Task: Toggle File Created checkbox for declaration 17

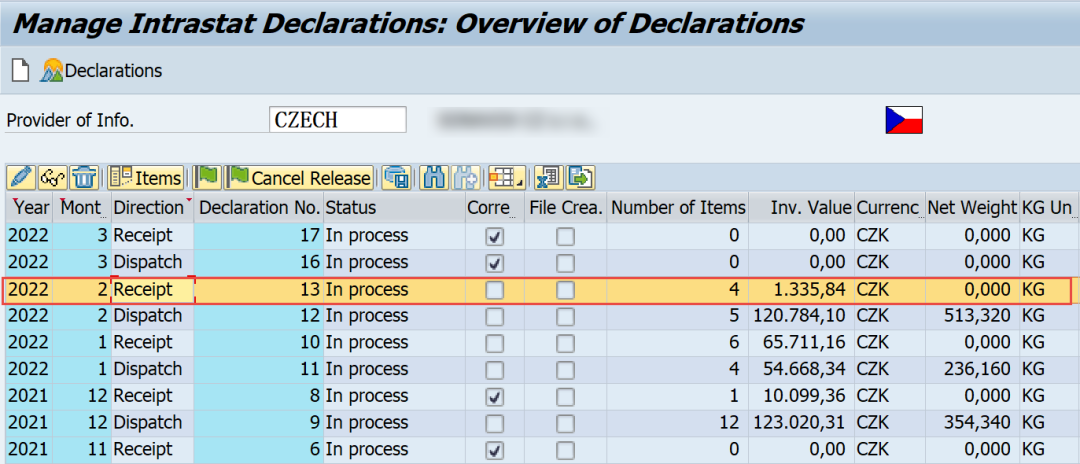Action: pyautogui.click(x=565, y=237)
